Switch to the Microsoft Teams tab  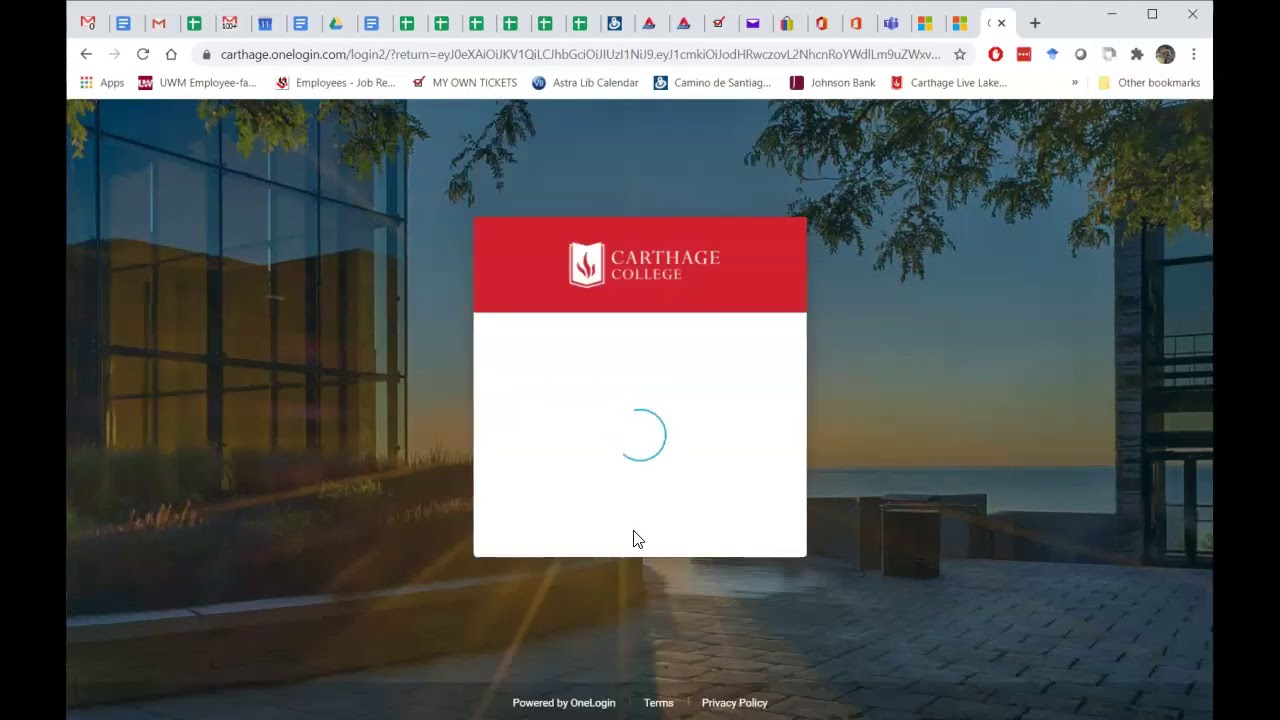click(x=891, y=23)
